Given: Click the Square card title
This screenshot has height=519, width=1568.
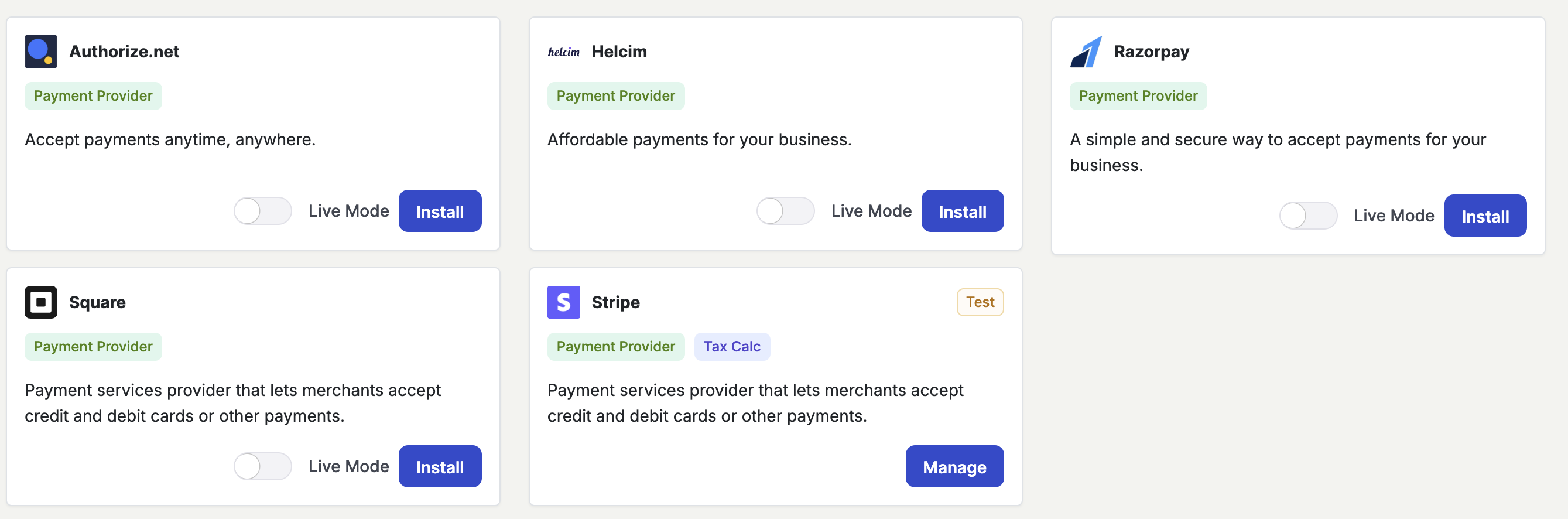Looking at the screenshot, I should coord(97,302).
